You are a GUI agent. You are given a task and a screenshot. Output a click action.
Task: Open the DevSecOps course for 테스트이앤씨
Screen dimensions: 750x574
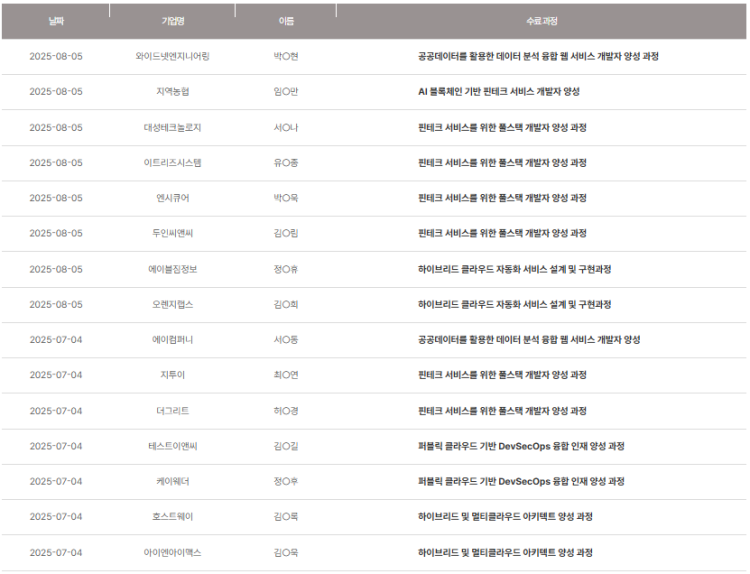point(521,446)
